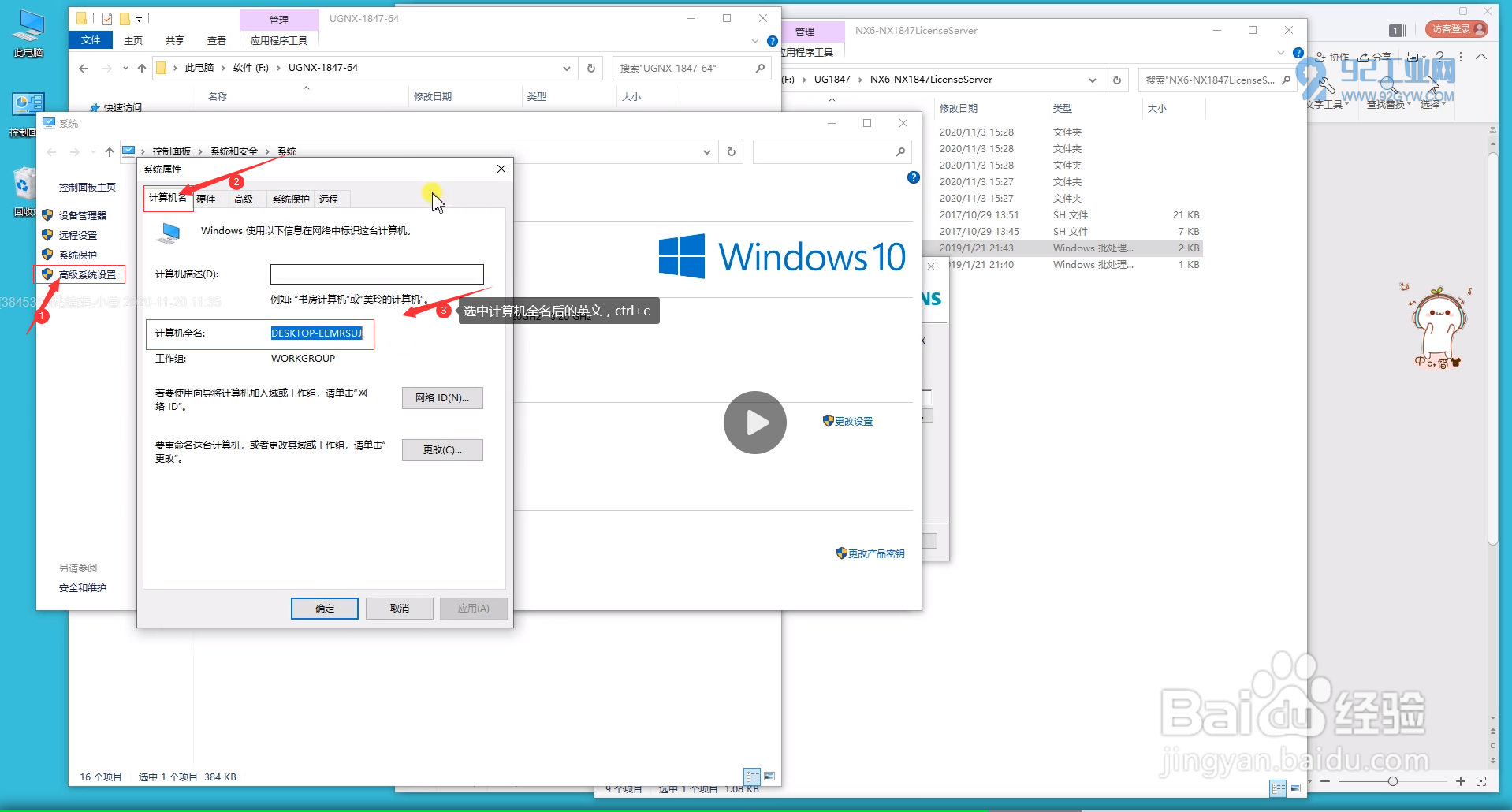
Task: Refresh the UGNX-1847-64 explorer
Action: (591, 69)
